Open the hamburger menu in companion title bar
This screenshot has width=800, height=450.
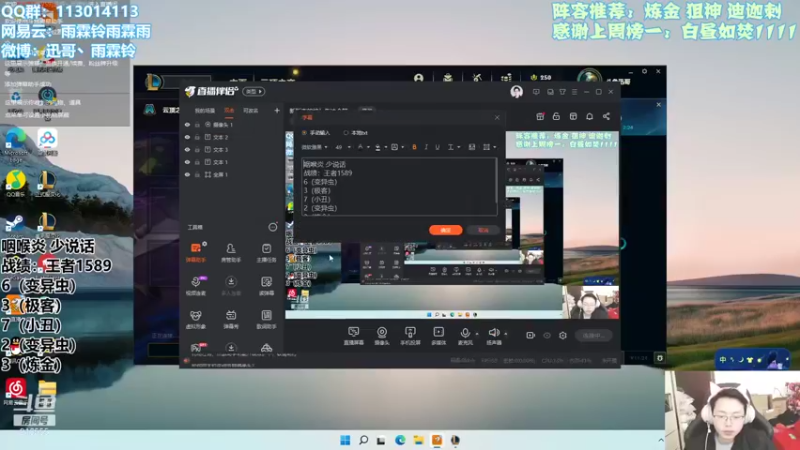coord(574,92)
